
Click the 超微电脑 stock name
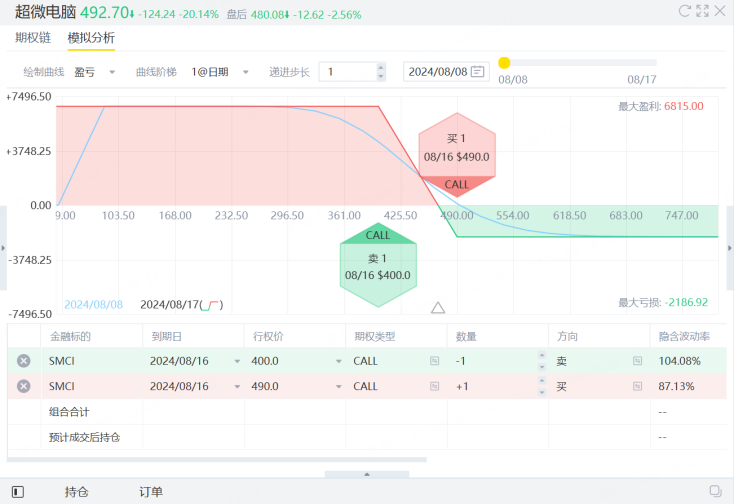click(45, 12)
